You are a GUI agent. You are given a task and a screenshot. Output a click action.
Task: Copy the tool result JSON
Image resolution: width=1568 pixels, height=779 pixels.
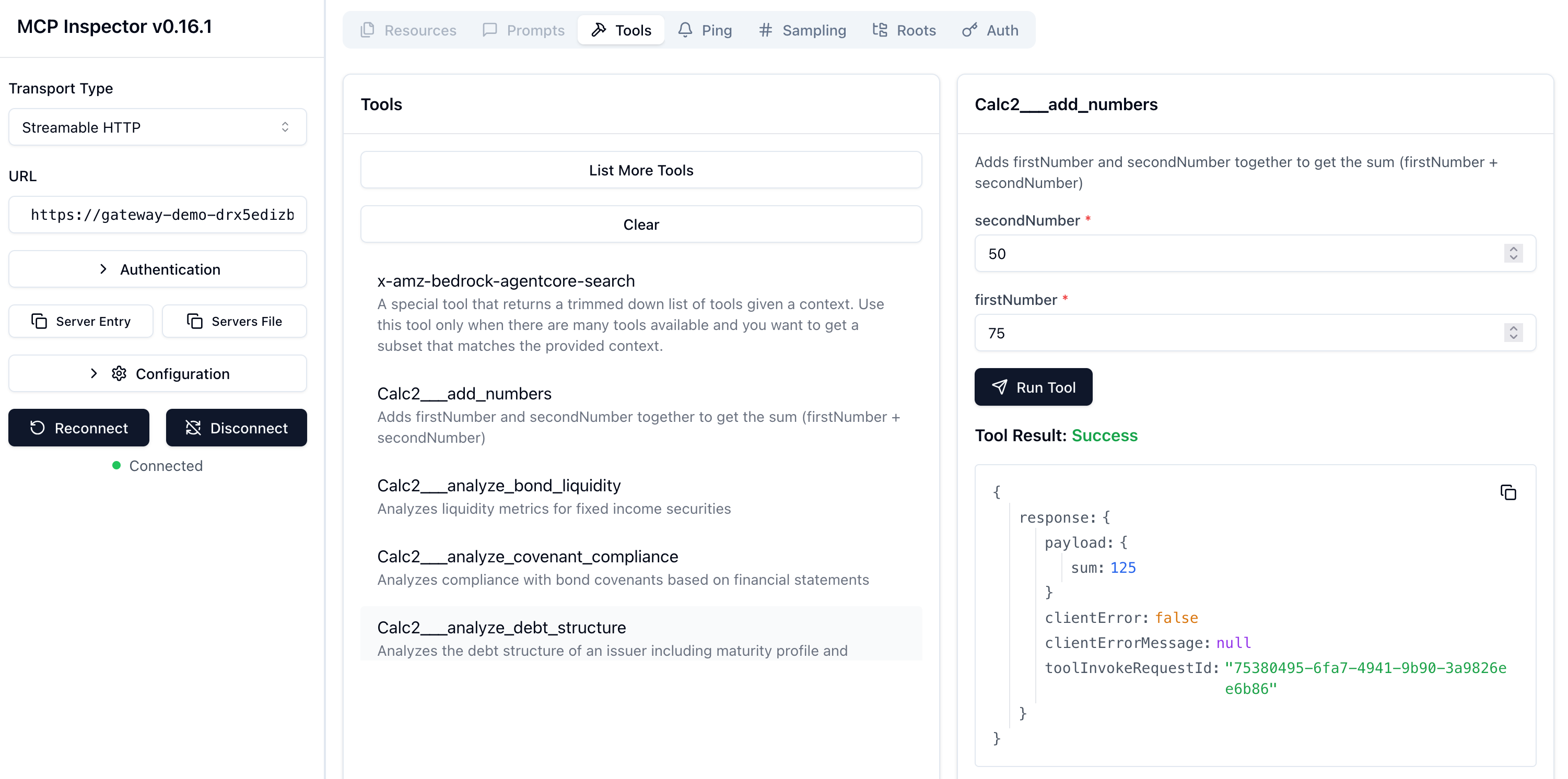coord(1508,492)
